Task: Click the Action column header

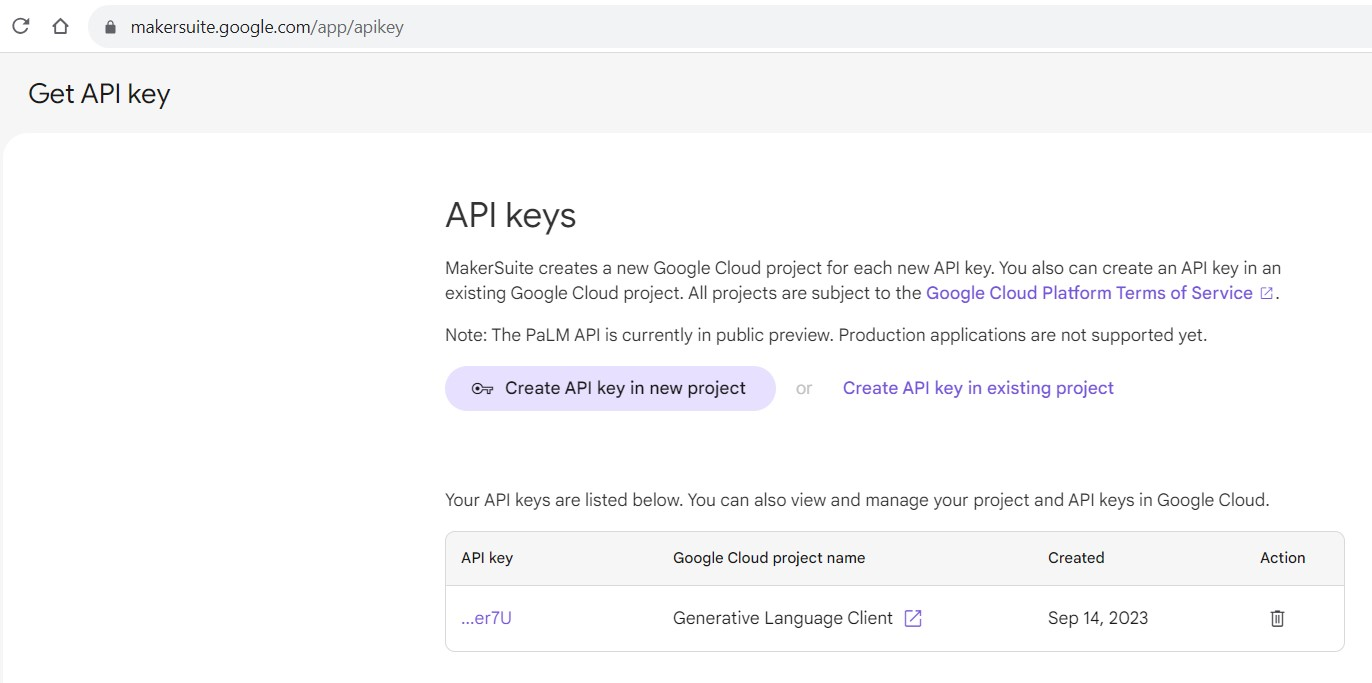Action: 1282,558
